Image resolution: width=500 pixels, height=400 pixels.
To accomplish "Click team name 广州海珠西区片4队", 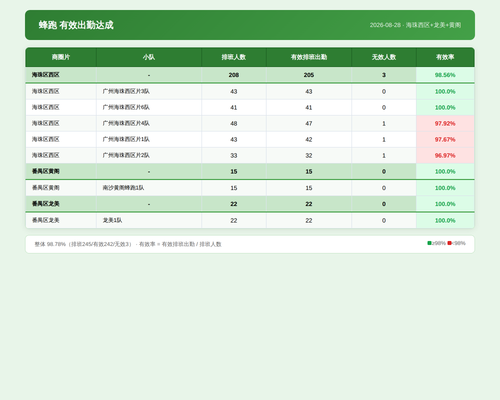I will [x=126, y=123].
